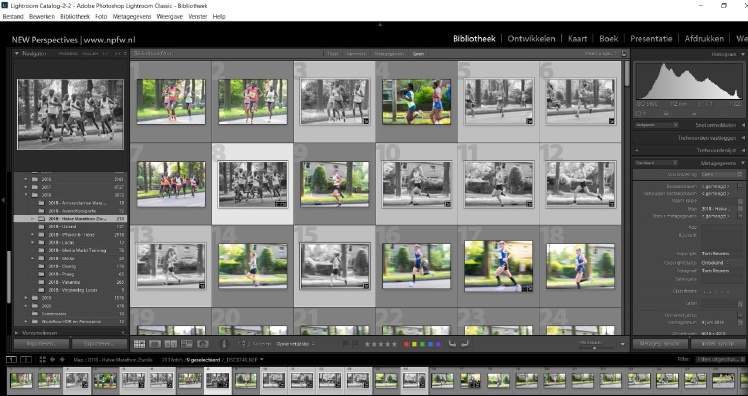The image size is (748, 396).
Task: Rotate photo counter-clockwise with the arrow icon
Action: point(452,344)
